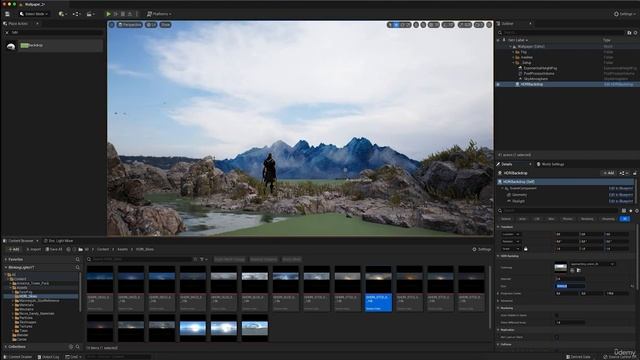
Task: Toggle favorites star filter in Details search row
Action: [x=630, y=211]
